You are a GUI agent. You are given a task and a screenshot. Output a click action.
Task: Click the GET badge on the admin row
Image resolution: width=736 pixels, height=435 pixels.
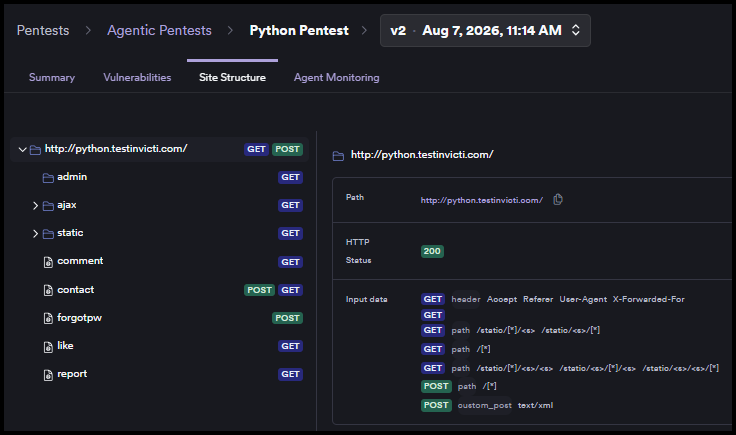290,177
